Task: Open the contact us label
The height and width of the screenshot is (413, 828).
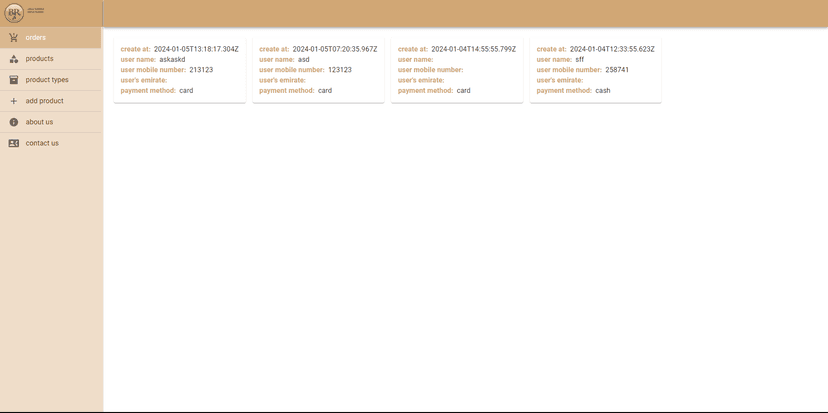Action: click(x=42, y=143)
